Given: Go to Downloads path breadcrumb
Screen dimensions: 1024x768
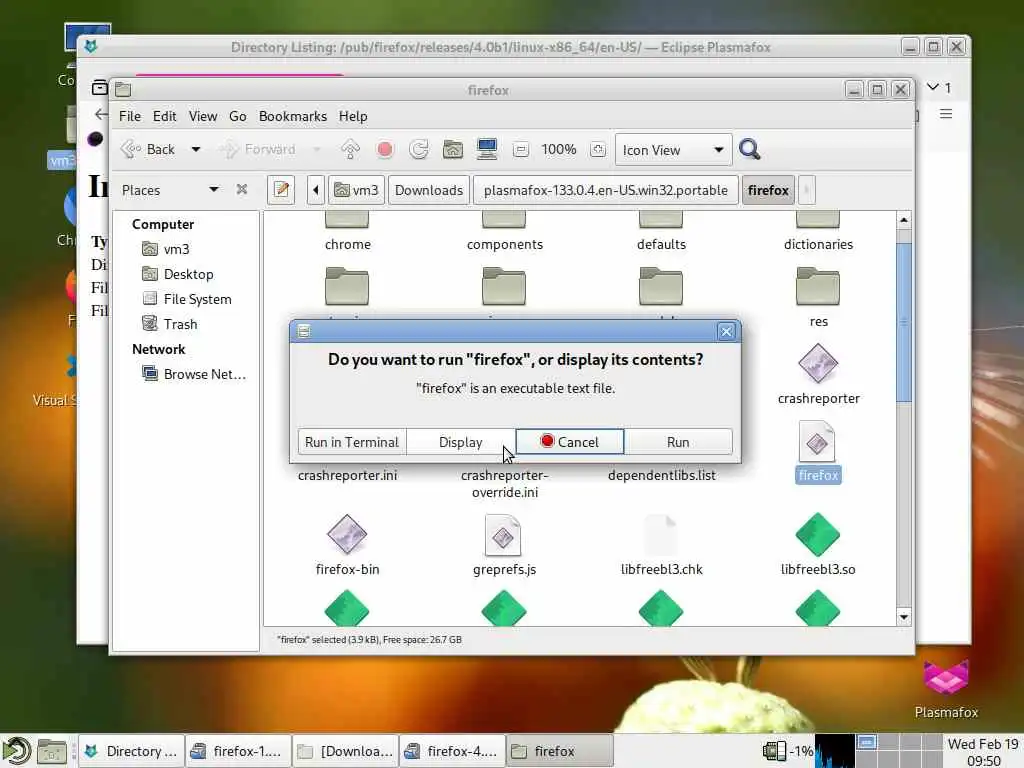Looking at the screenshot, I should click(428, 190).
